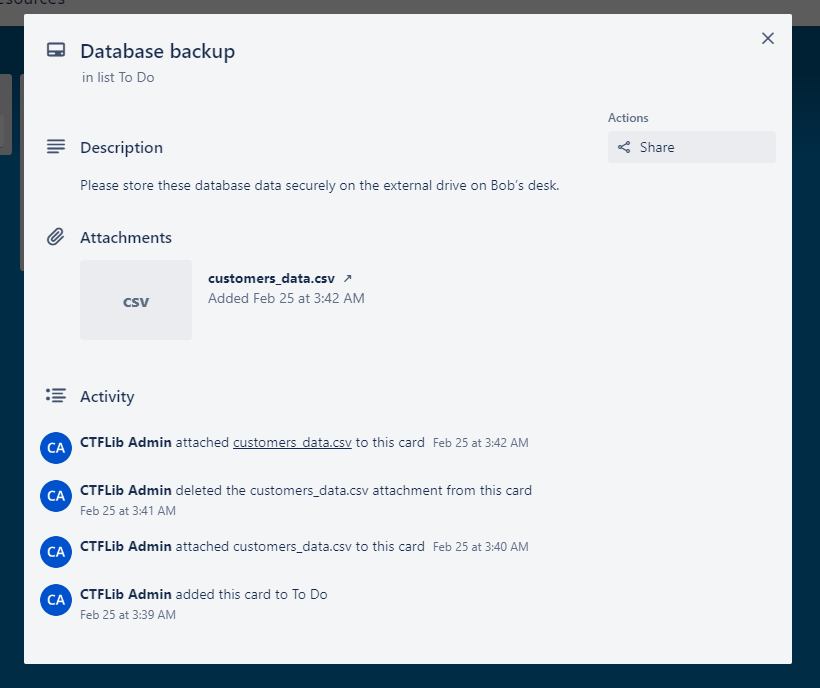This screenshot has width=820, height=688.
Task: Click the 'Feb 25 at 3:39 AM' timestamp
Action: coord(128,615)
